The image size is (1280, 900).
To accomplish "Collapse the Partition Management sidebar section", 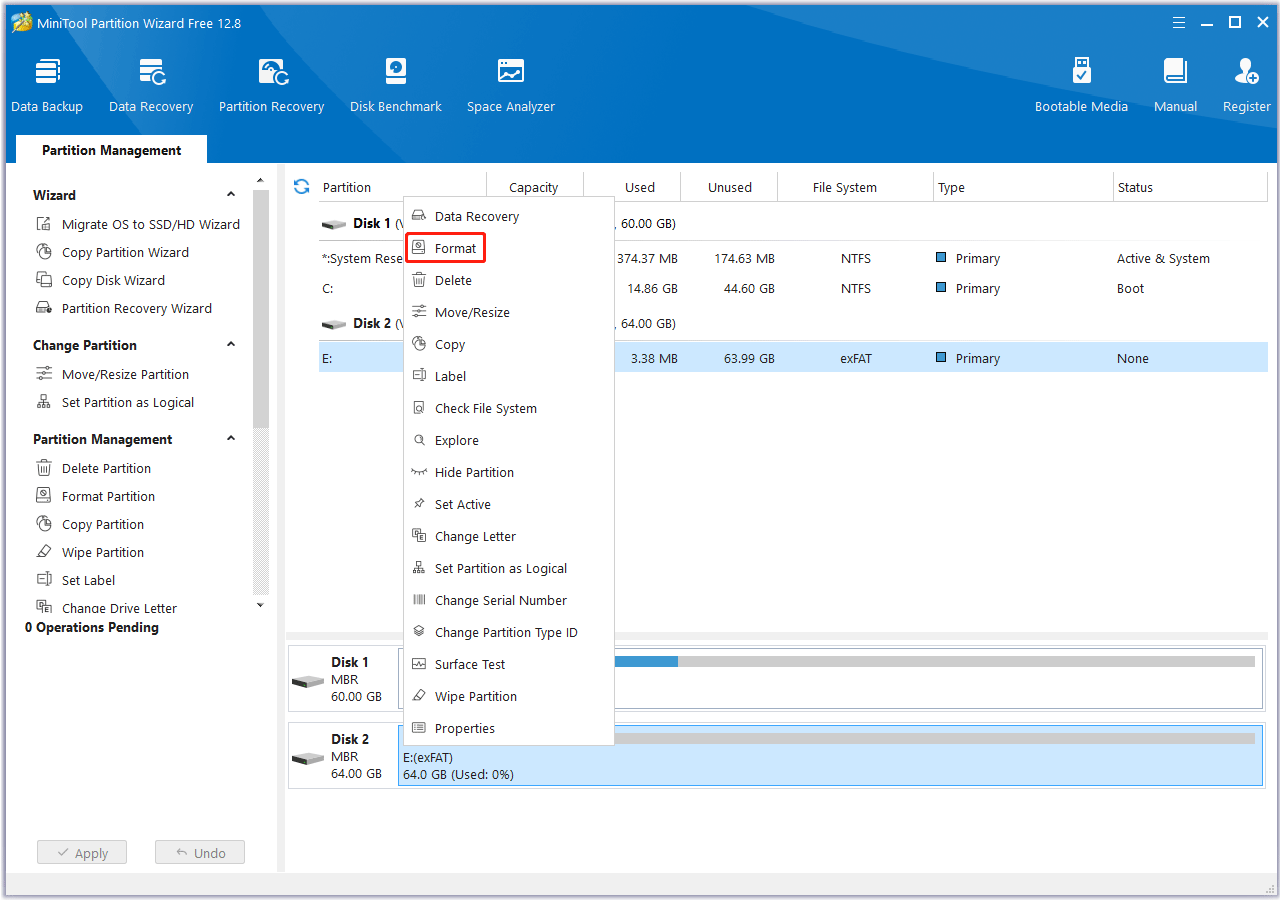I will (231, 439).
